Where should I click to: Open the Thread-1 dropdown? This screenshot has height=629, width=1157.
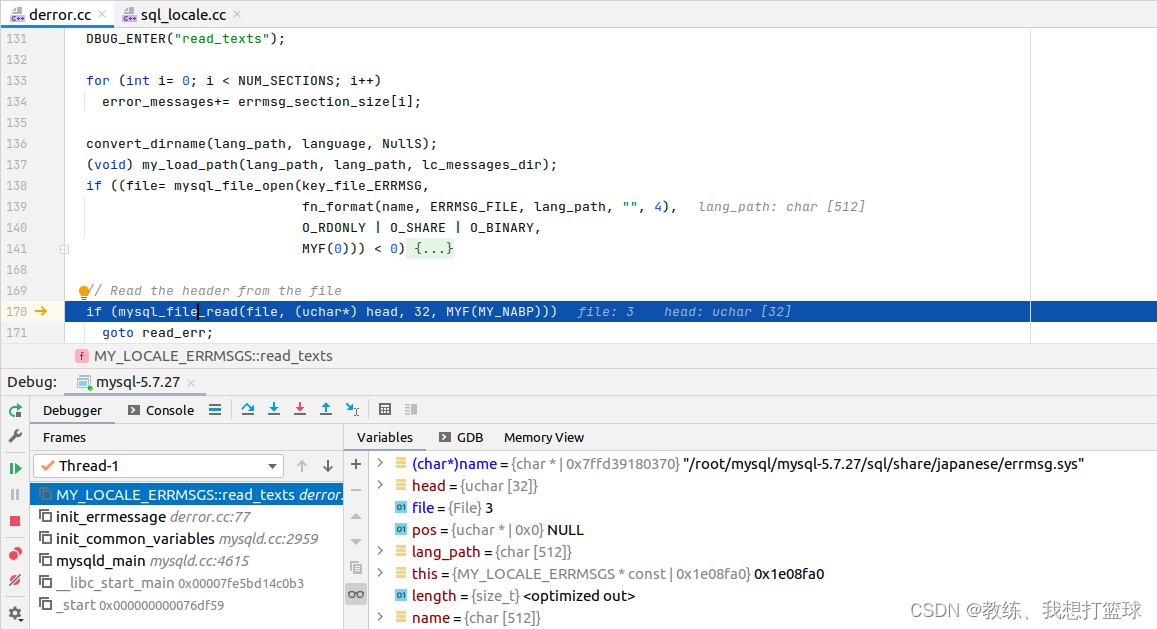coord(159,466)
